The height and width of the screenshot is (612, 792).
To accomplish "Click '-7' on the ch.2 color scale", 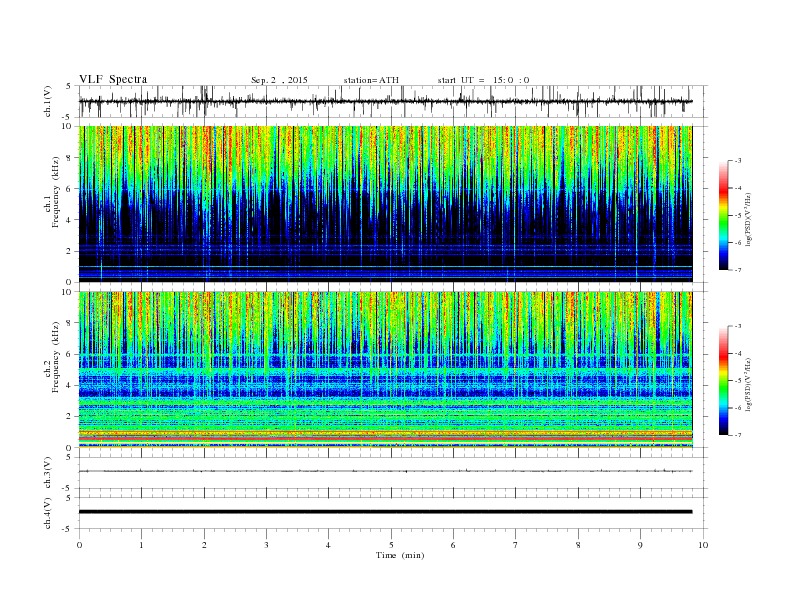I will 737,435.
